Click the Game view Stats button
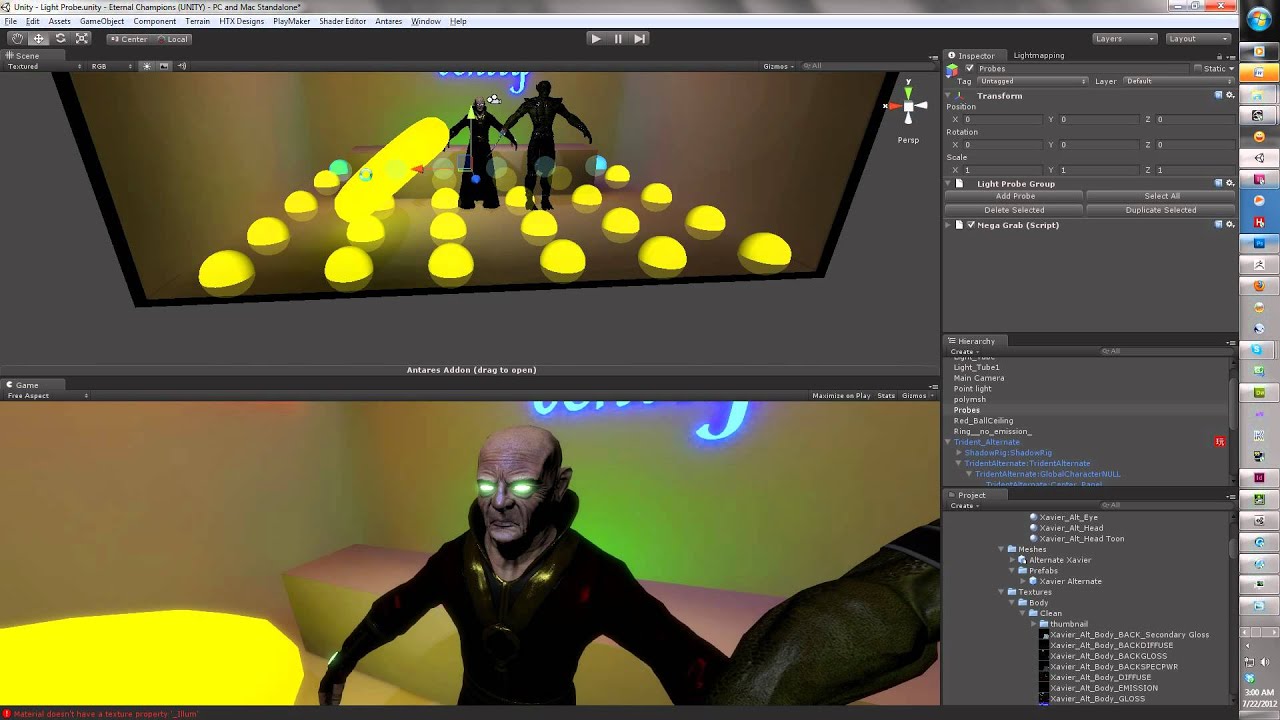This screenshot has width=1280, height=720. (x=886, y=396)
